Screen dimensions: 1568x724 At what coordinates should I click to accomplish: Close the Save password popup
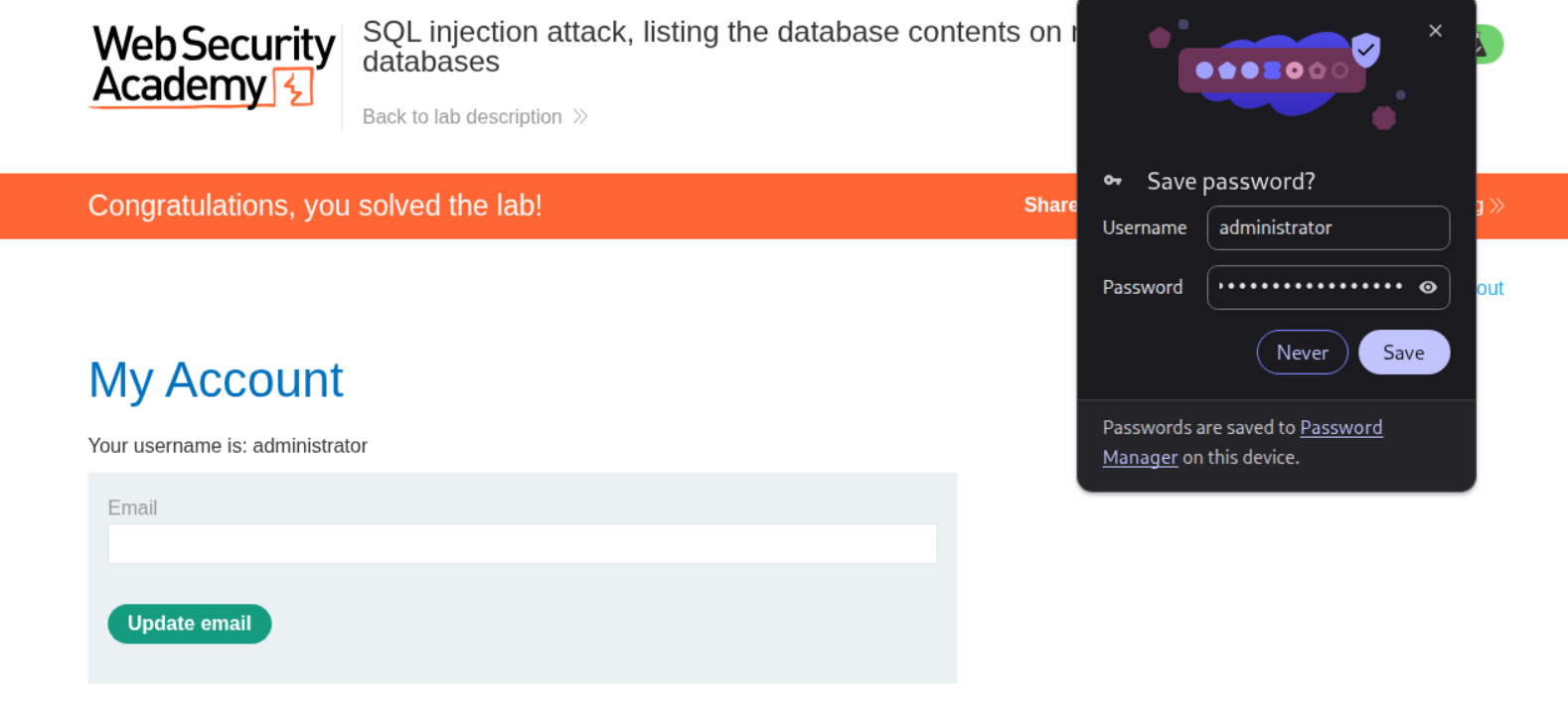(x=1435, y=31)
